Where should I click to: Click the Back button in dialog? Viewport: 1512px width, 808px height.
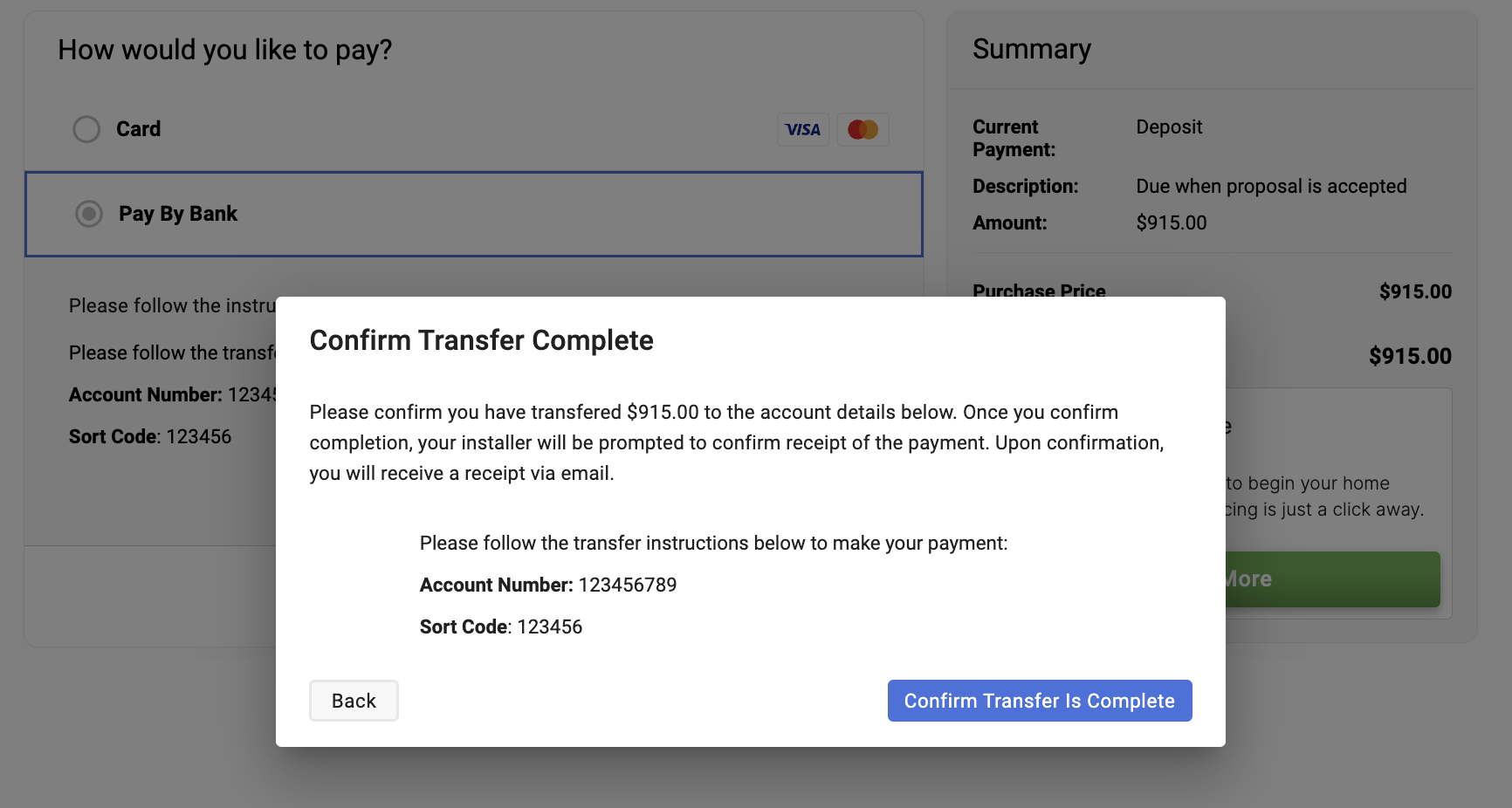click(354, 701)
